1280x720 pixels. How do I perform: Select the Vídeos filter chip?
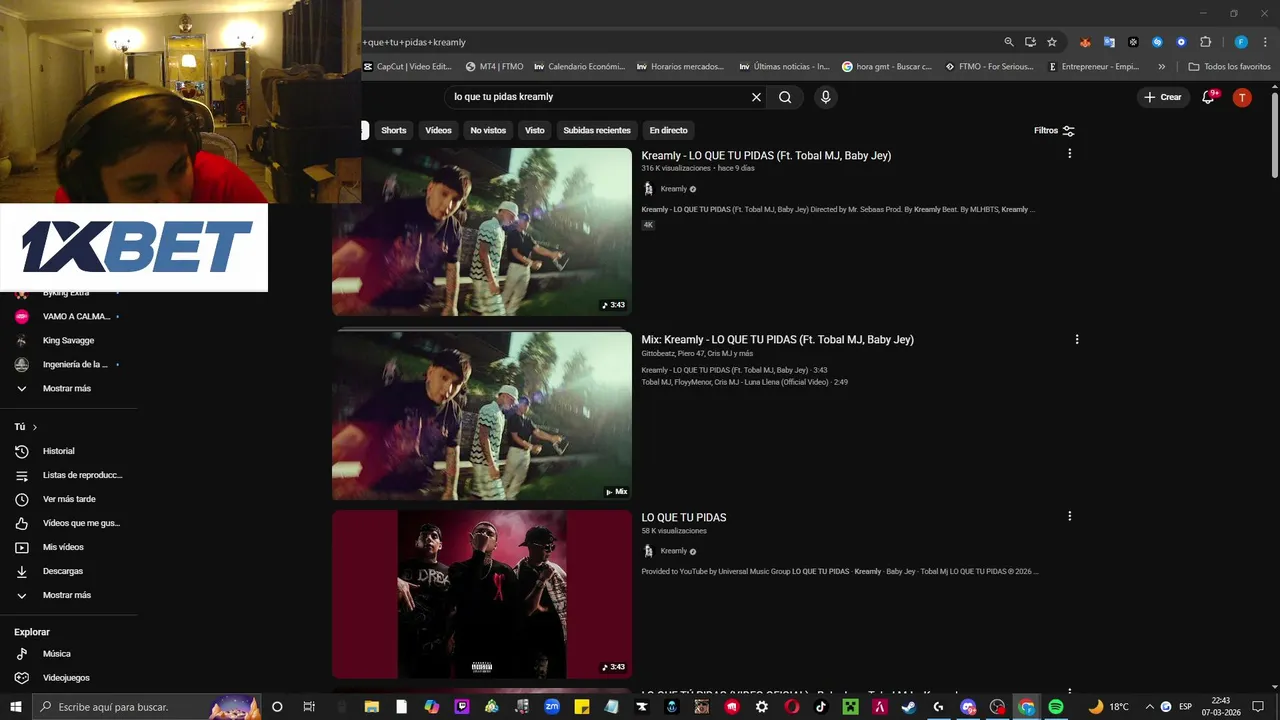(438, 130)
